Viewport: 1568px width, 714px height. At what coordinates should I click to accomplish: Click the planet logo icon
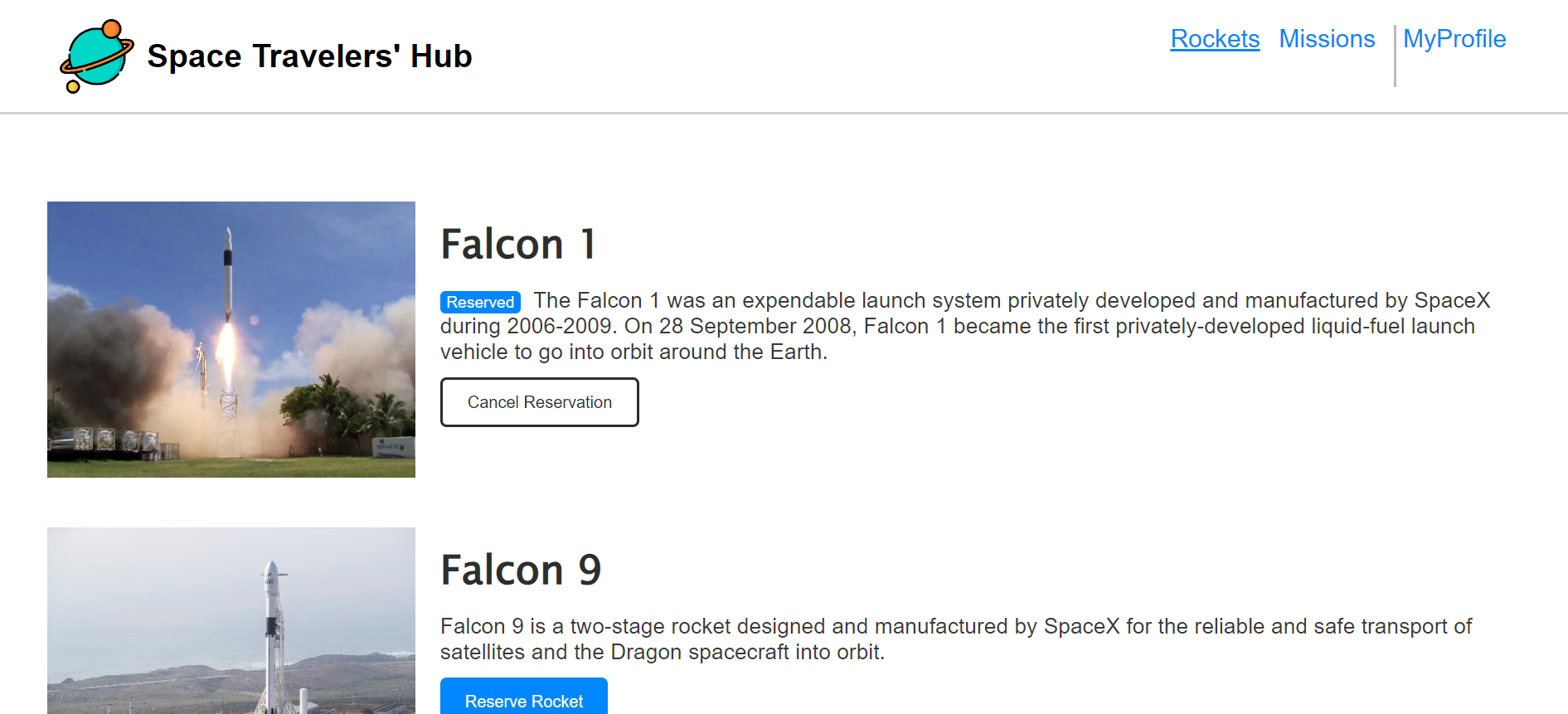click(97, 56)
